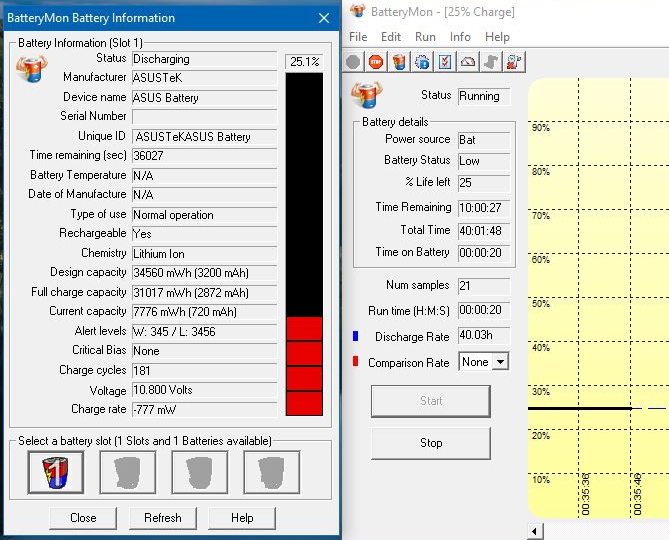Click the Manufacturer field ASUSTeK
669x540 pixels.
[204, 78]
